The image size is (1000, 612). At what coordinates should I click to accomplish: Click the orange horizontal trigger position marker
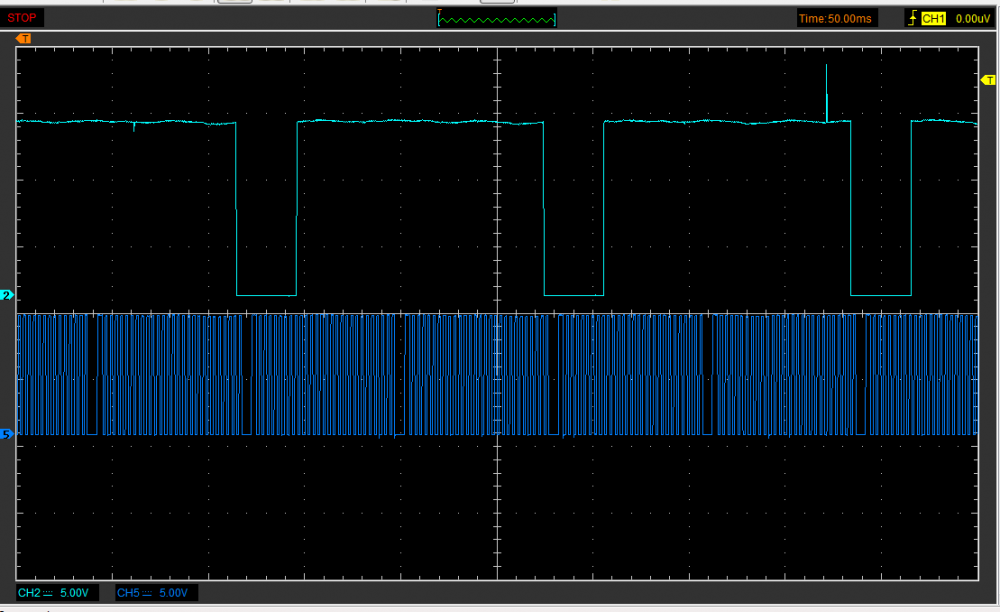[x=24, y=38]
